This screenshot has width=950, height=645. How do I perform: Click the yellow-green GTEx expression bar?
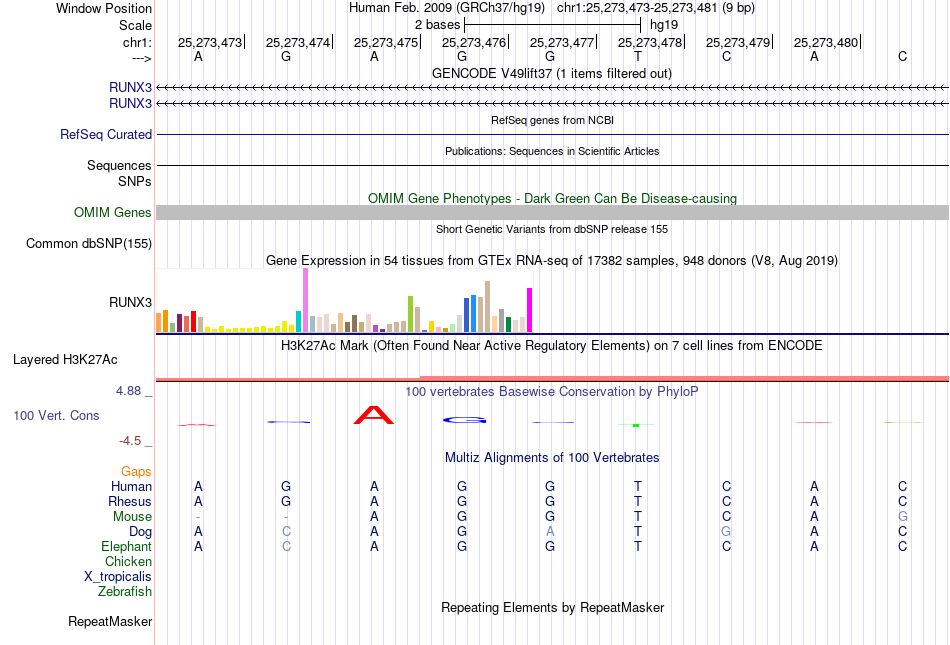tap(411, 314)
